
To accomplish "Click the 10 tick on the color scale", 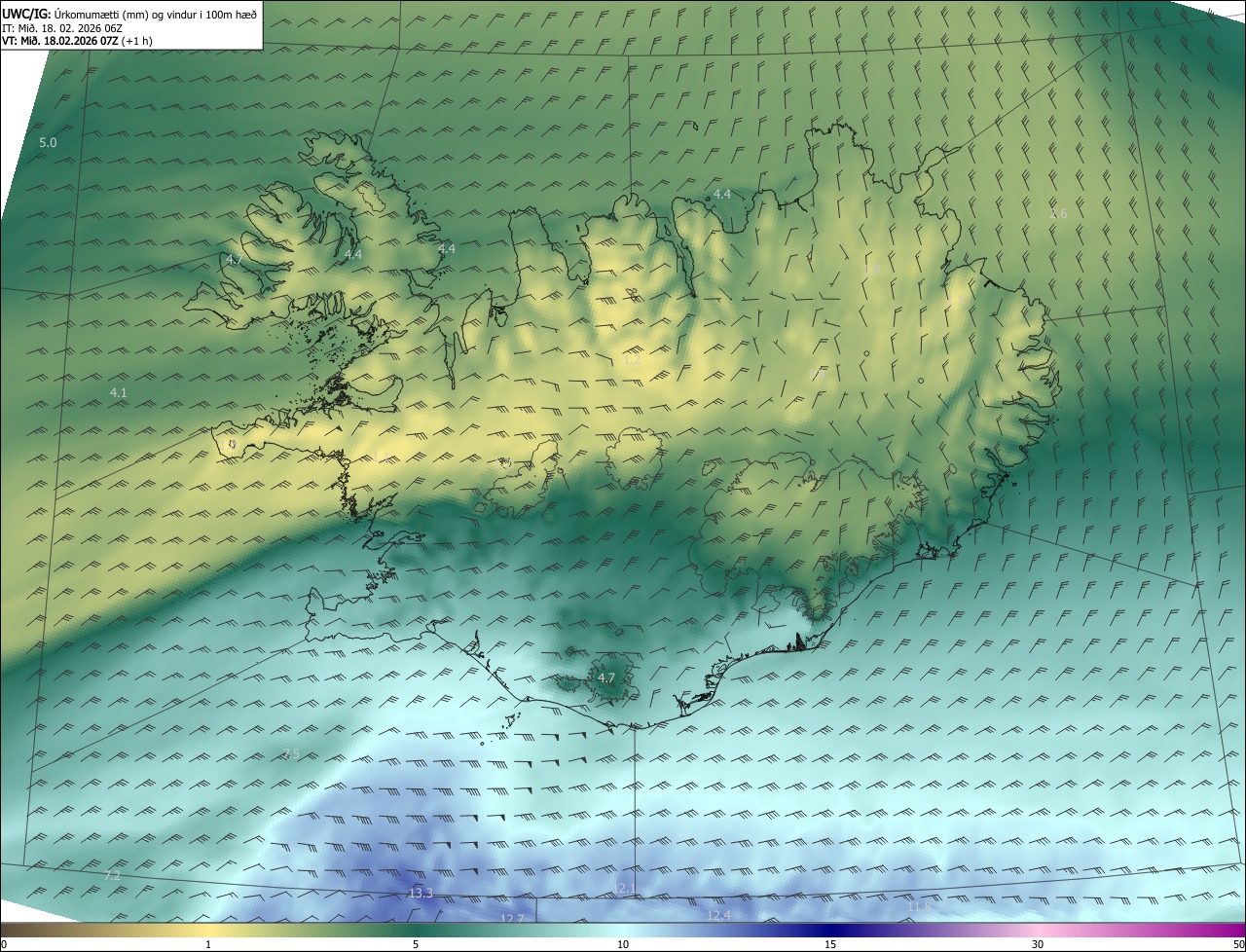I will (x=623, y=944).
